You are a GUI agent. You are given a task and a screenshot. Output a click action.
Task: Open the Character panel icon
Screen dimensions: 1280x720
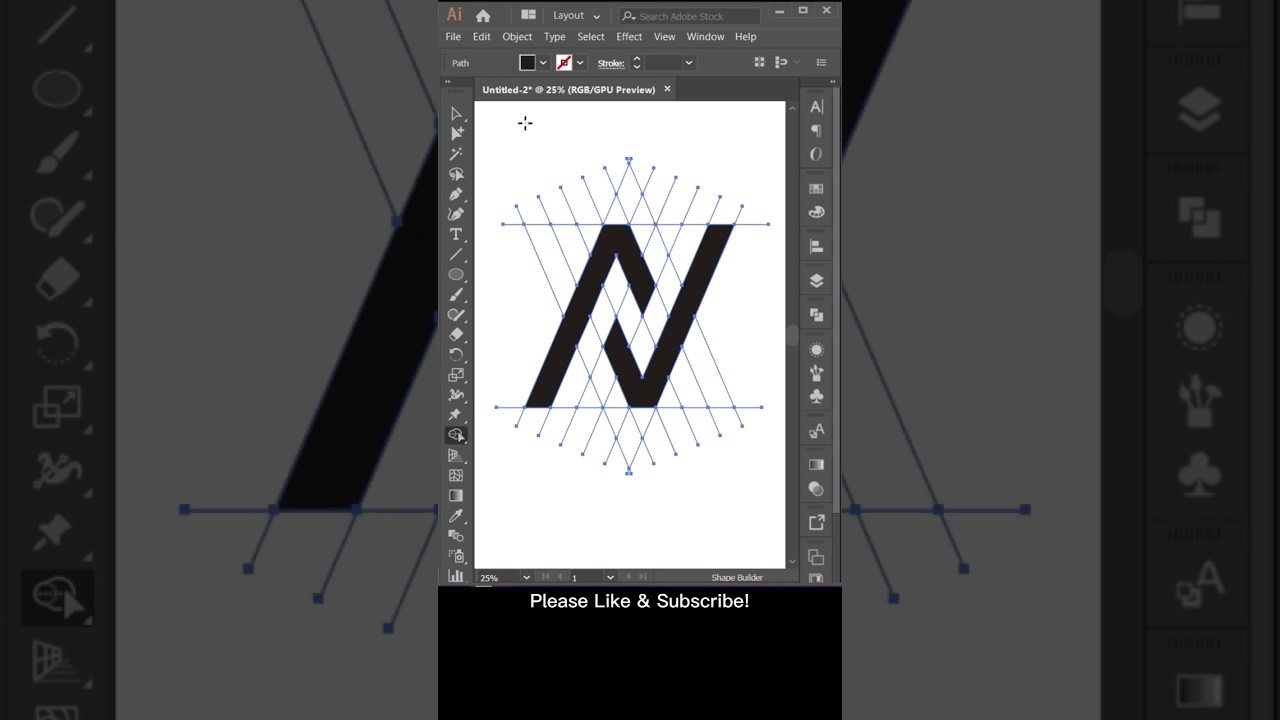[x=816, y=107]
